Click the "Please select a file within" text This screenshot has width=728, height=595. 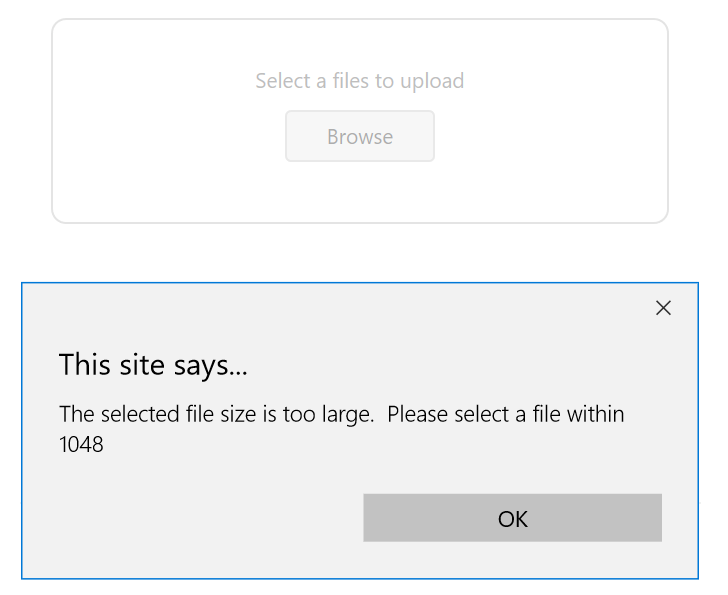point(505,415)
